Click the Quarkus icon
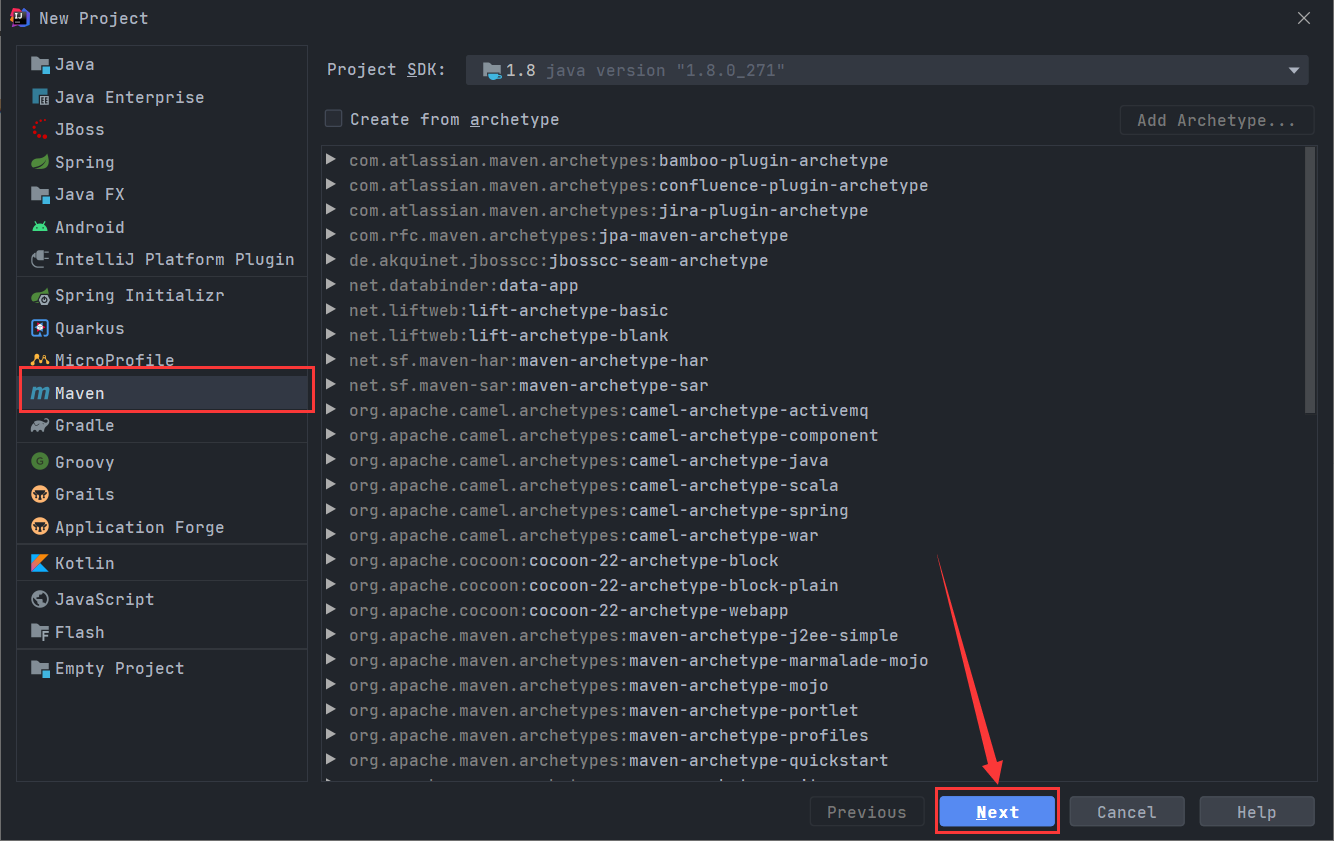The height and width of the screenshot is (841, 1334). (40, 328)
